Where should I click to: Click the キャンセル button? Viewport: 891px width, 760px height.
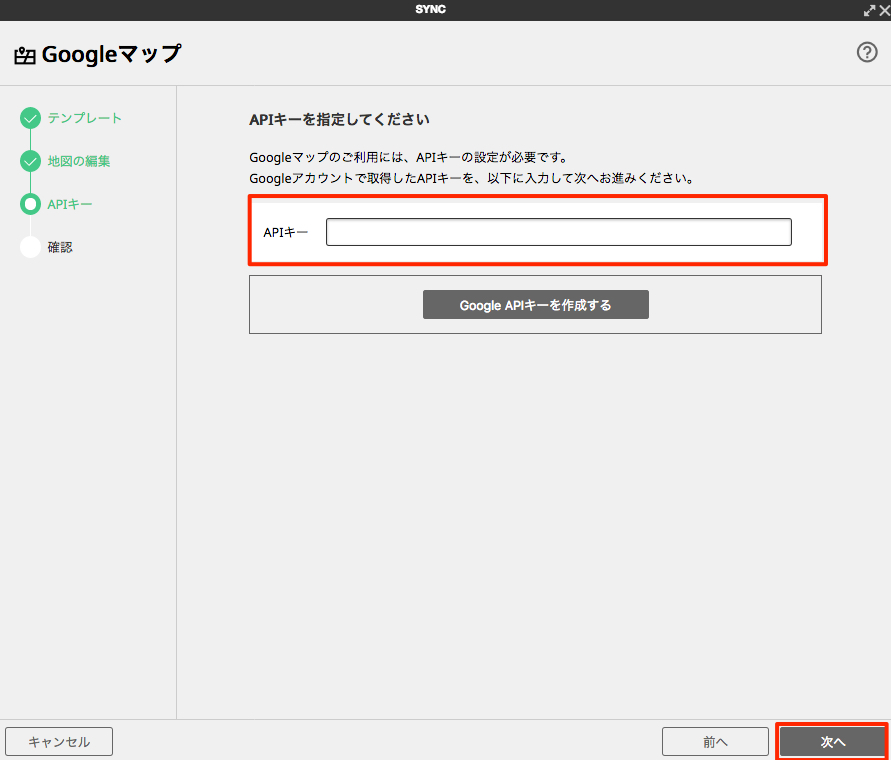point(59,742)
